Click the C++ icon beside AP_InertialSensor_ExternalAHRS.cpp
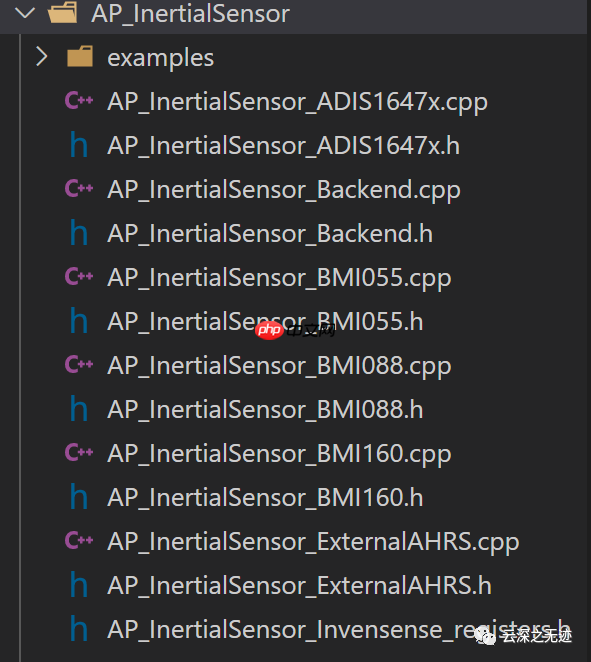The width and height of the screenshot is (591, 662). coord(79,540)
